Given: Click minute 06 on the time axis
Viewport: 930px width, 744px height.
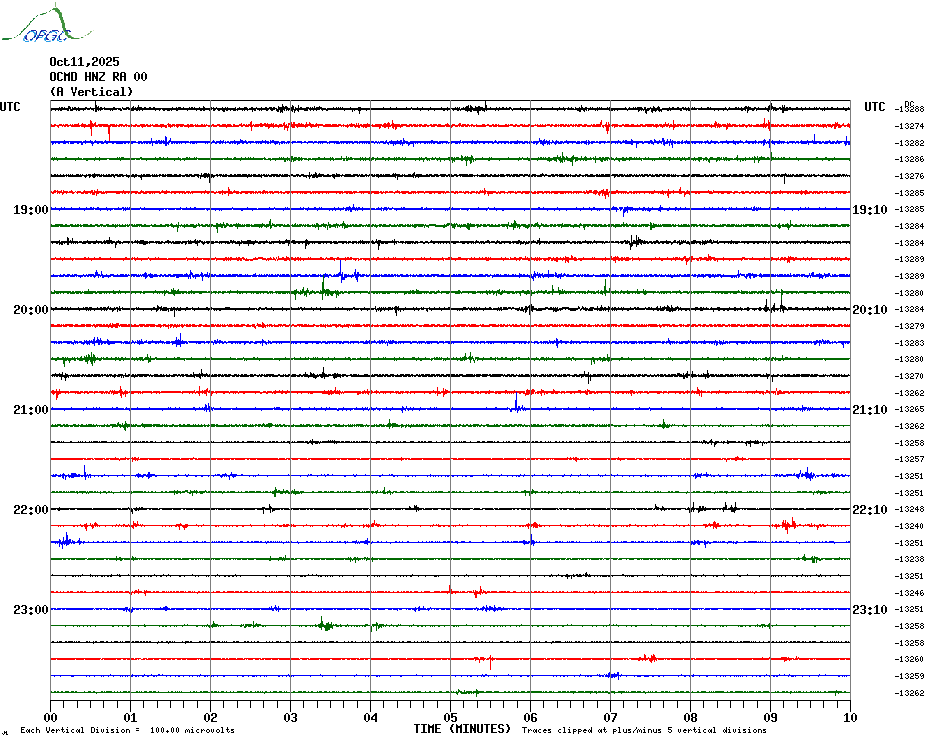Looking at the screenshot, I should (x=530, y=717).
